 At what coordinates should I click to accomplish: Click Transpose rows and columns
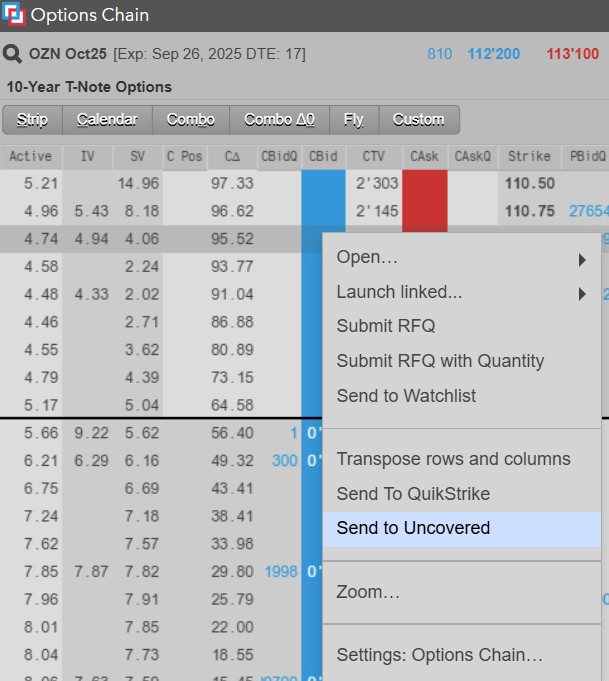(x=453, y=459)
